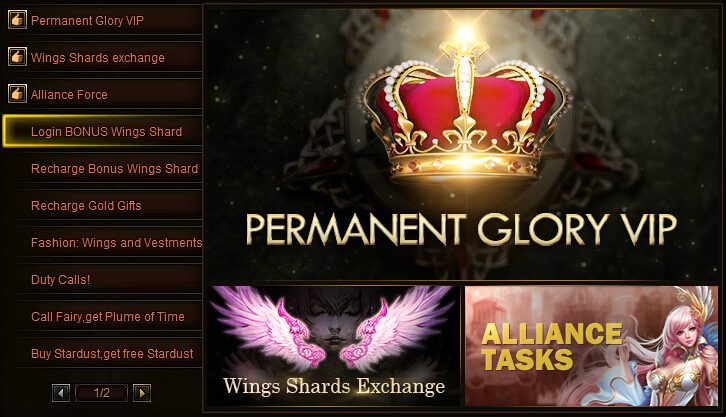726x417 pixels.
Task: Go to next page with right arrow
Action: coord(142,393)
